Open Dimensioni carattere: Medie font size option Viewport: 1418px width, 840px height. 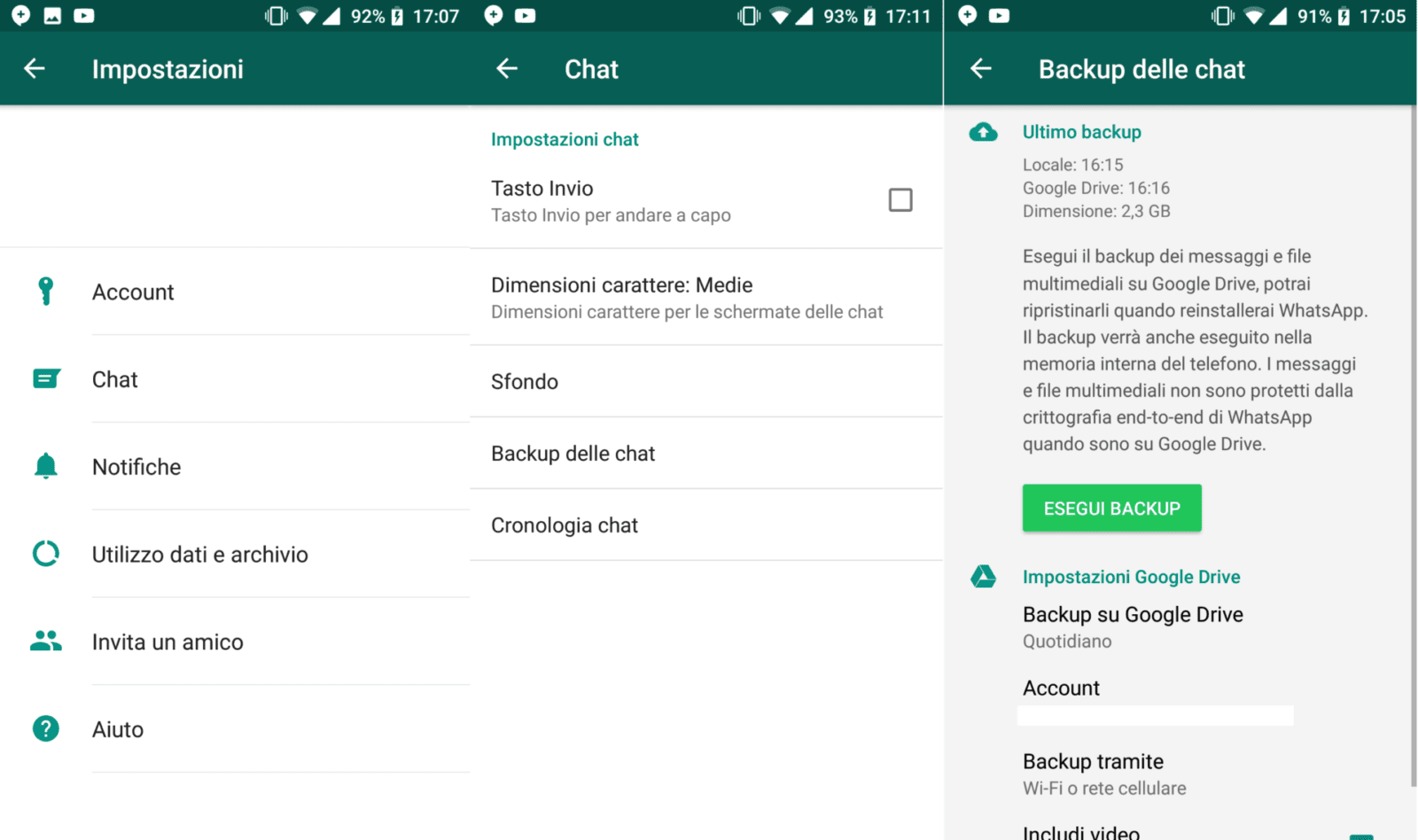pos(706,297)
